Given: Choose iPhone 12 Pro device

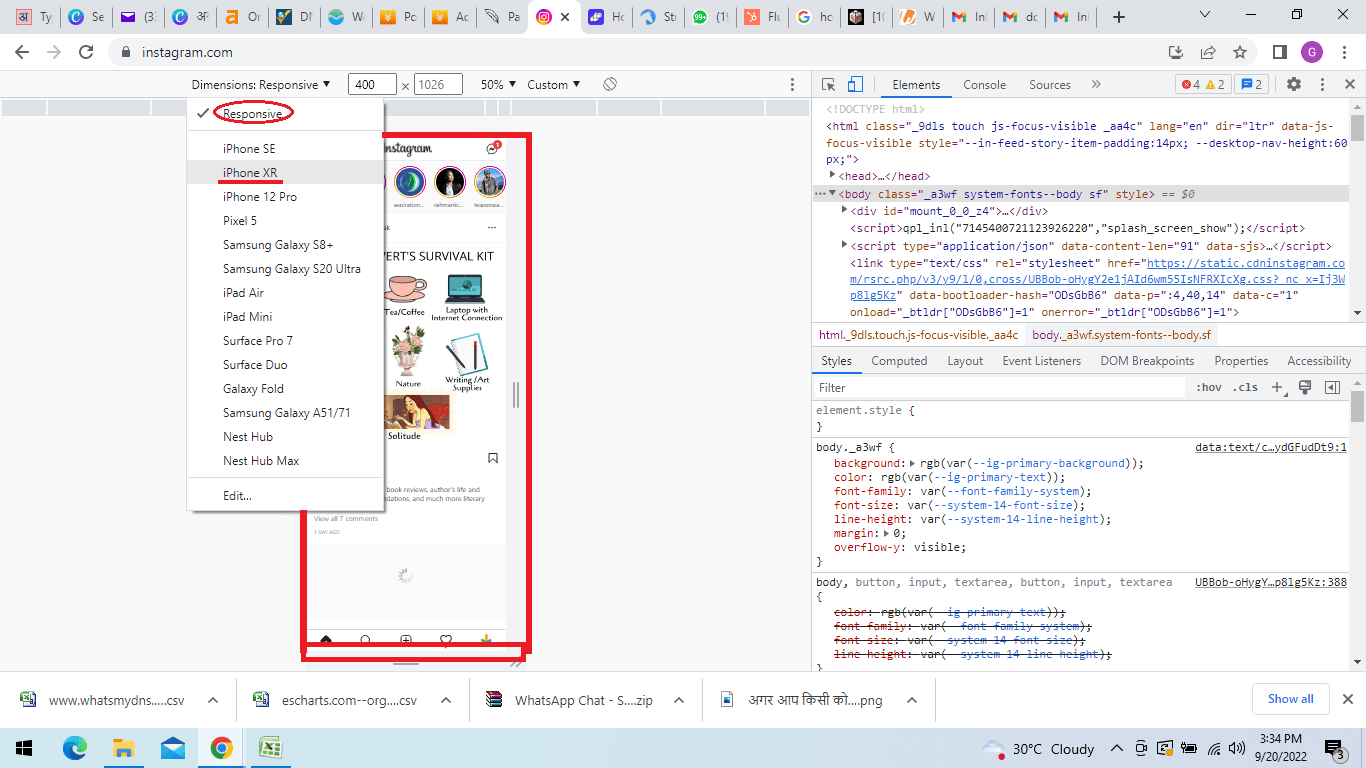Looking at the screenshot, I should point(285,197).
